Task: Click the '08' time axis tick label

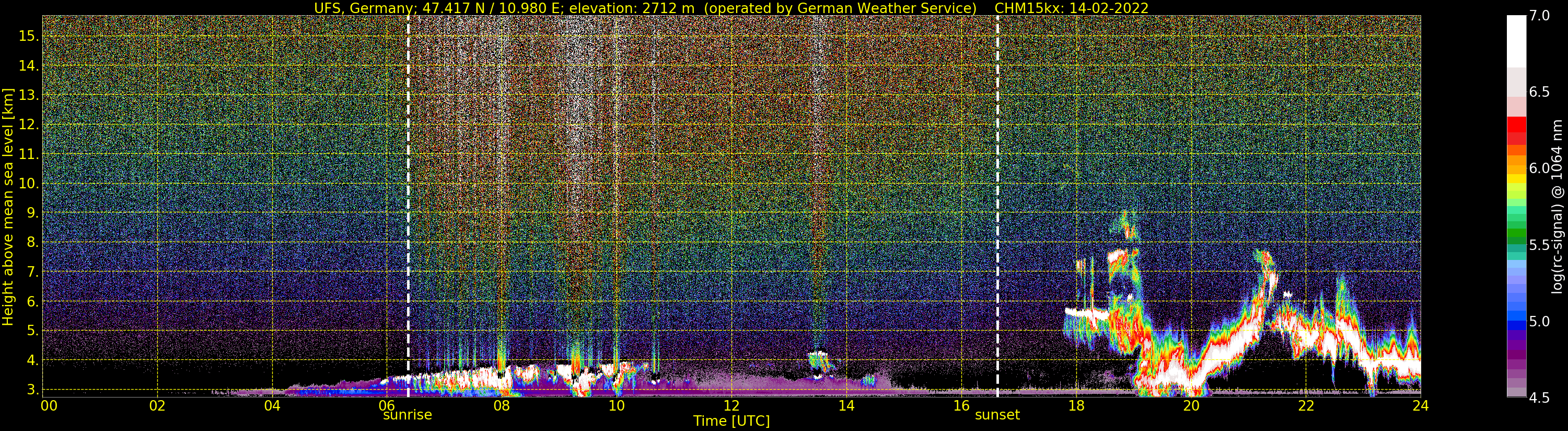Action: 502,406
